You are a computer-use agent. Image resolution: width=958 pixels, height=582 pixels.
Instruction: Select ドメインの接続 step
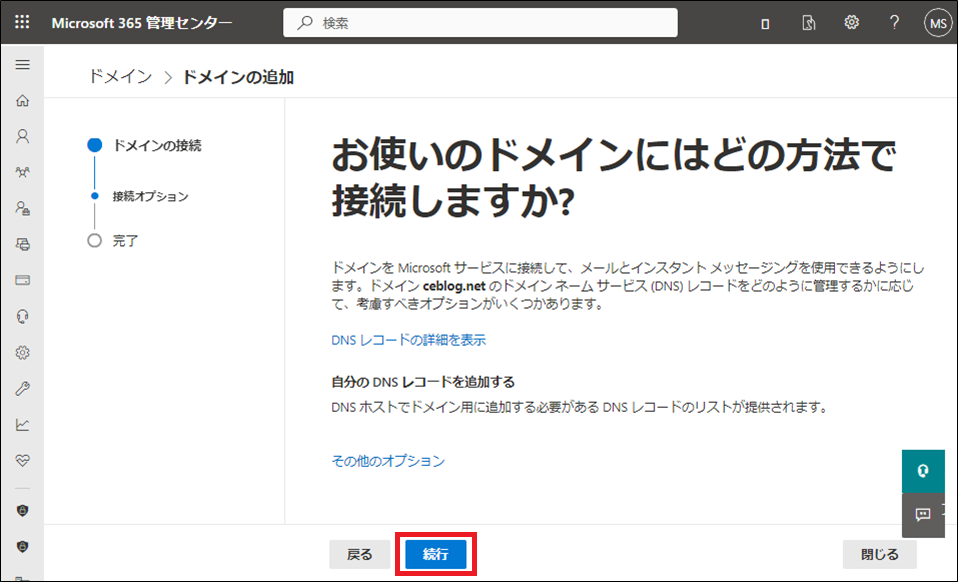(157, 145)
